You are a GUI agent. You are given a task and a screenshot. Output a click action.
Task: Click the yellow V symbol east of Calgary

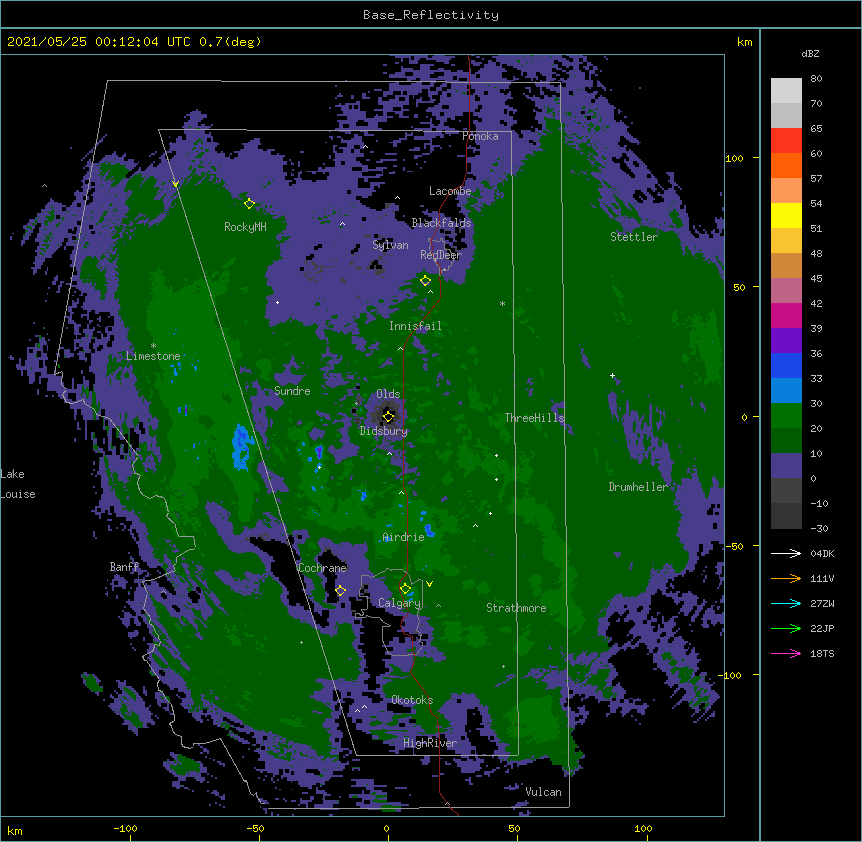point(429,584)
